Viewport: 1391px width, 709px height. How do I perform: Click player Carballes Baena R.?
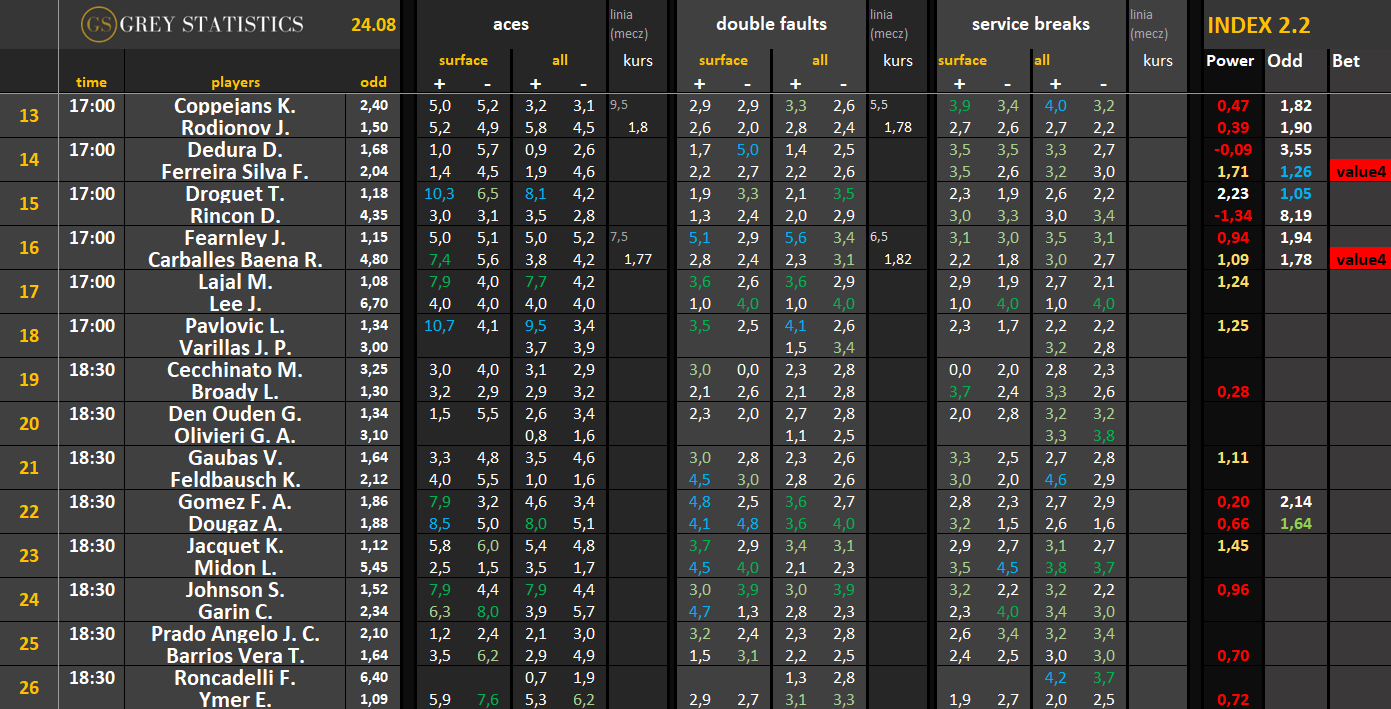pyautogui.click(x=235, y=260)
